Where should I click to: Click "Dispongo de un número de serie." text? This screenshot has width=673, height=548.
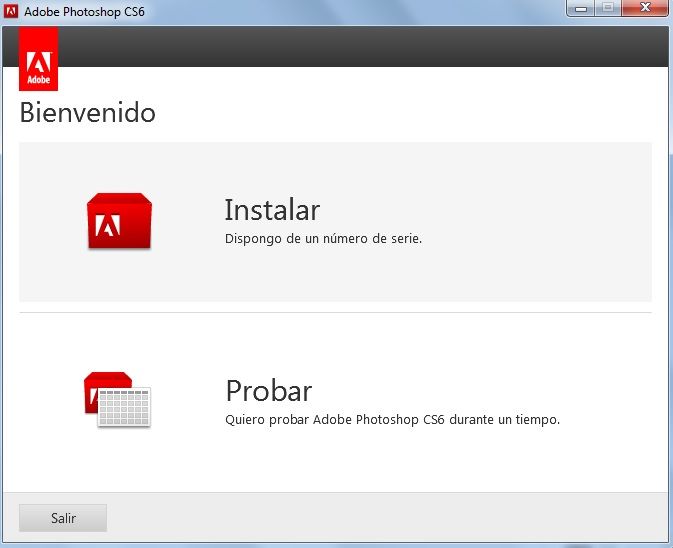[324, 239]
